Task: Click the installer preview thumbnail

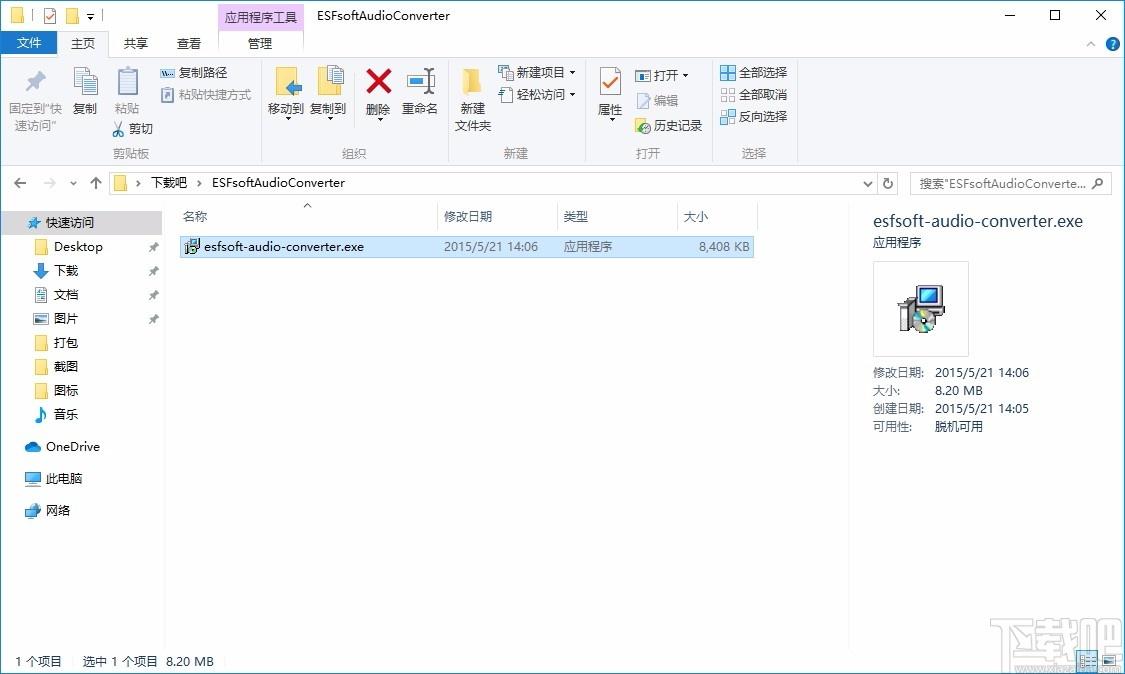Action: [x=921, y=309]
